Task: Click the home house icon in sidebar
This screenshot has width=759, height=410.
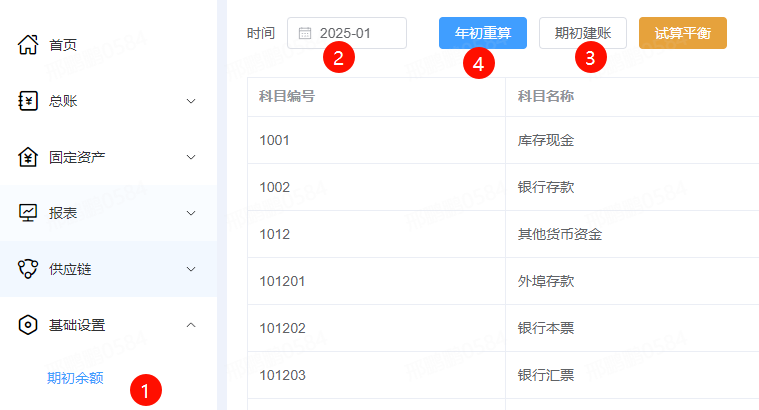Action: [29, 44]
